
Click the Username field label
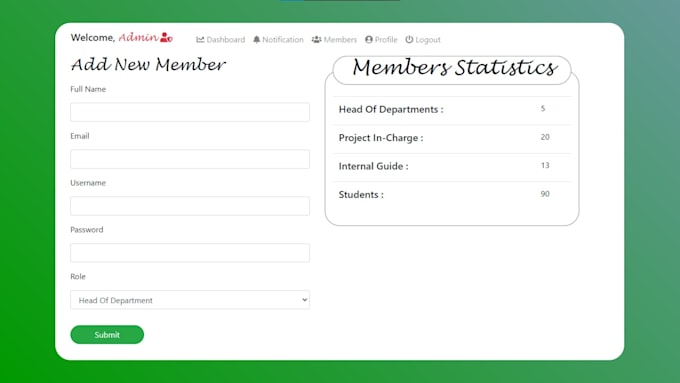point(88,183)
